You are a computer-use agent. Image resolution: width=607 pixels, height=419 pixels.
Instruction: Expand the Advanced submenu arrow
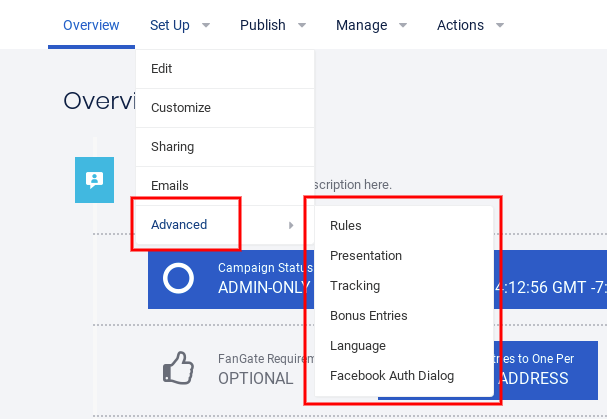[x=291, y=225]
